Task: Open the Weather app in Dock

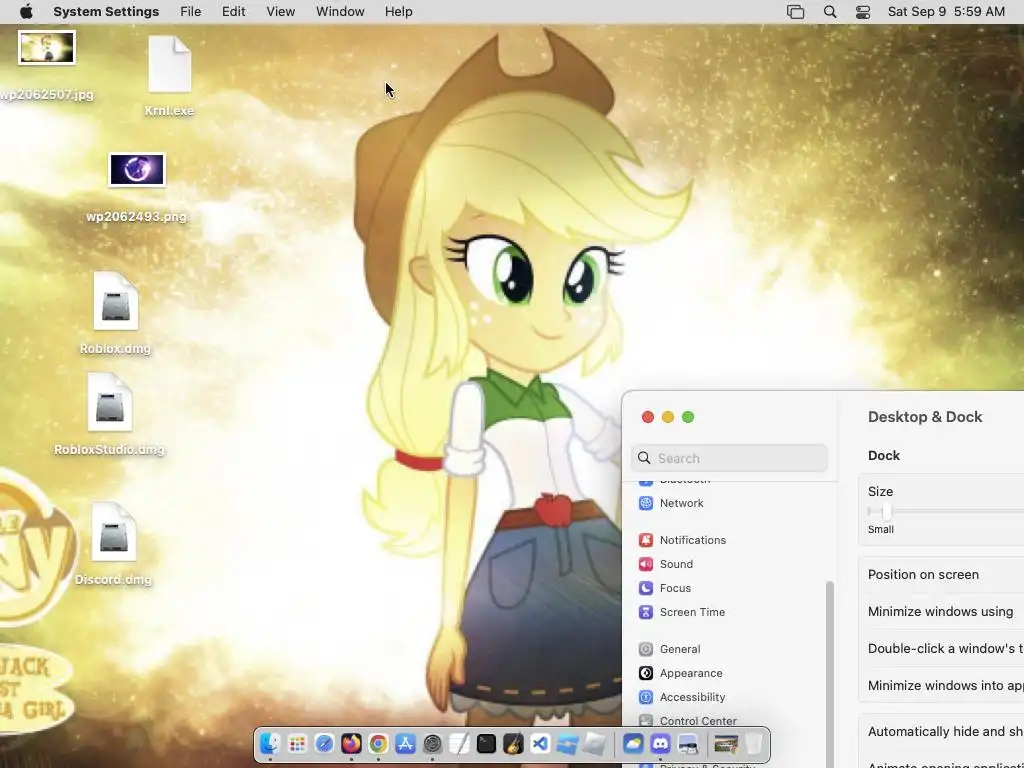Action: 633,743
